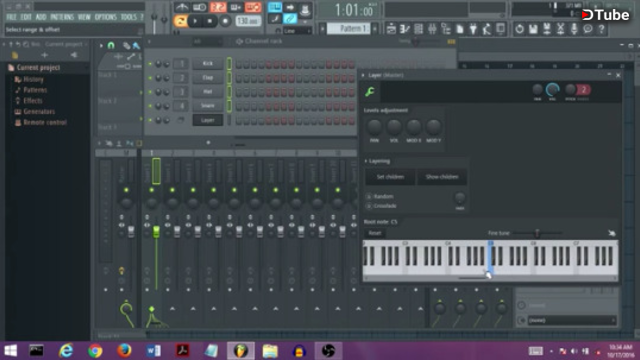Open the Mixer view icon
The width and height of the screenshot is (640, 360).
pos(432,29)
